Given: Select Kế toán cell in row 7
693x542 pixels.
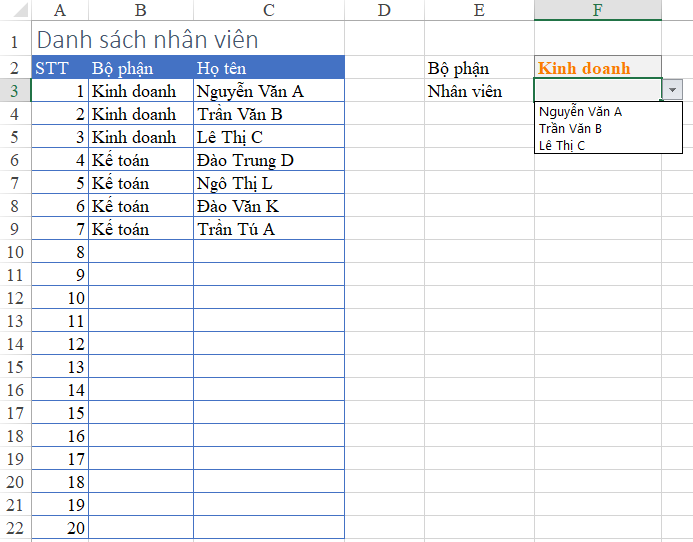Looking at the screenshot, I should 141,183.
